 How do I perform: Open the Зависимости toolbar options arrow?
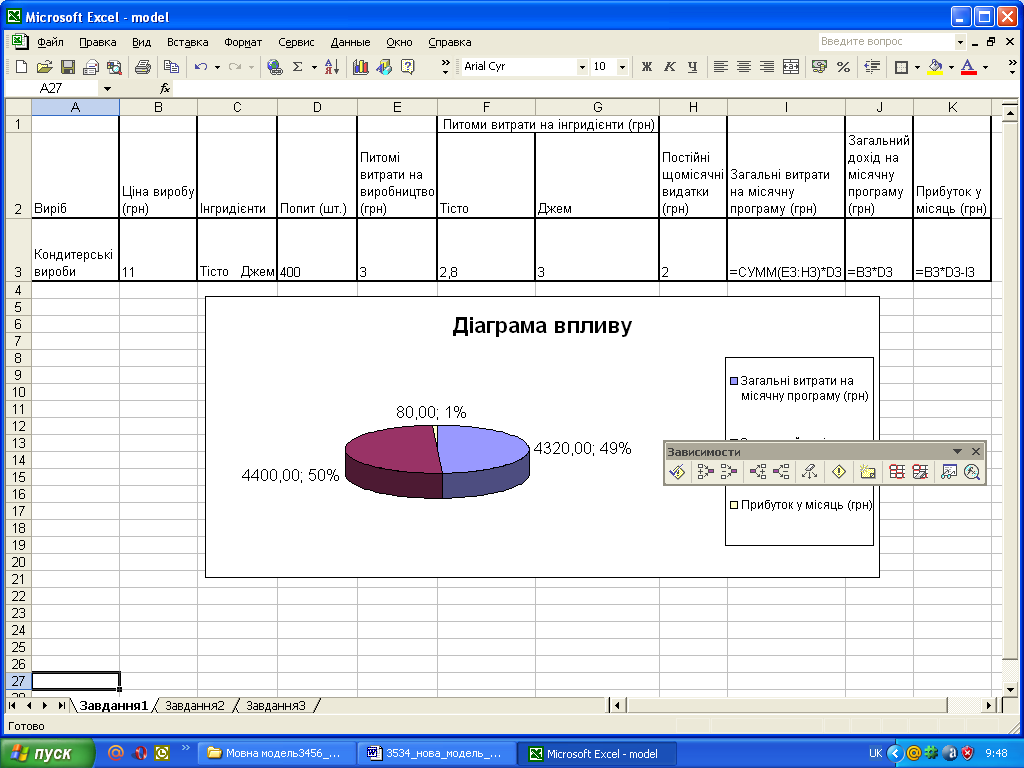click(957, 451)
